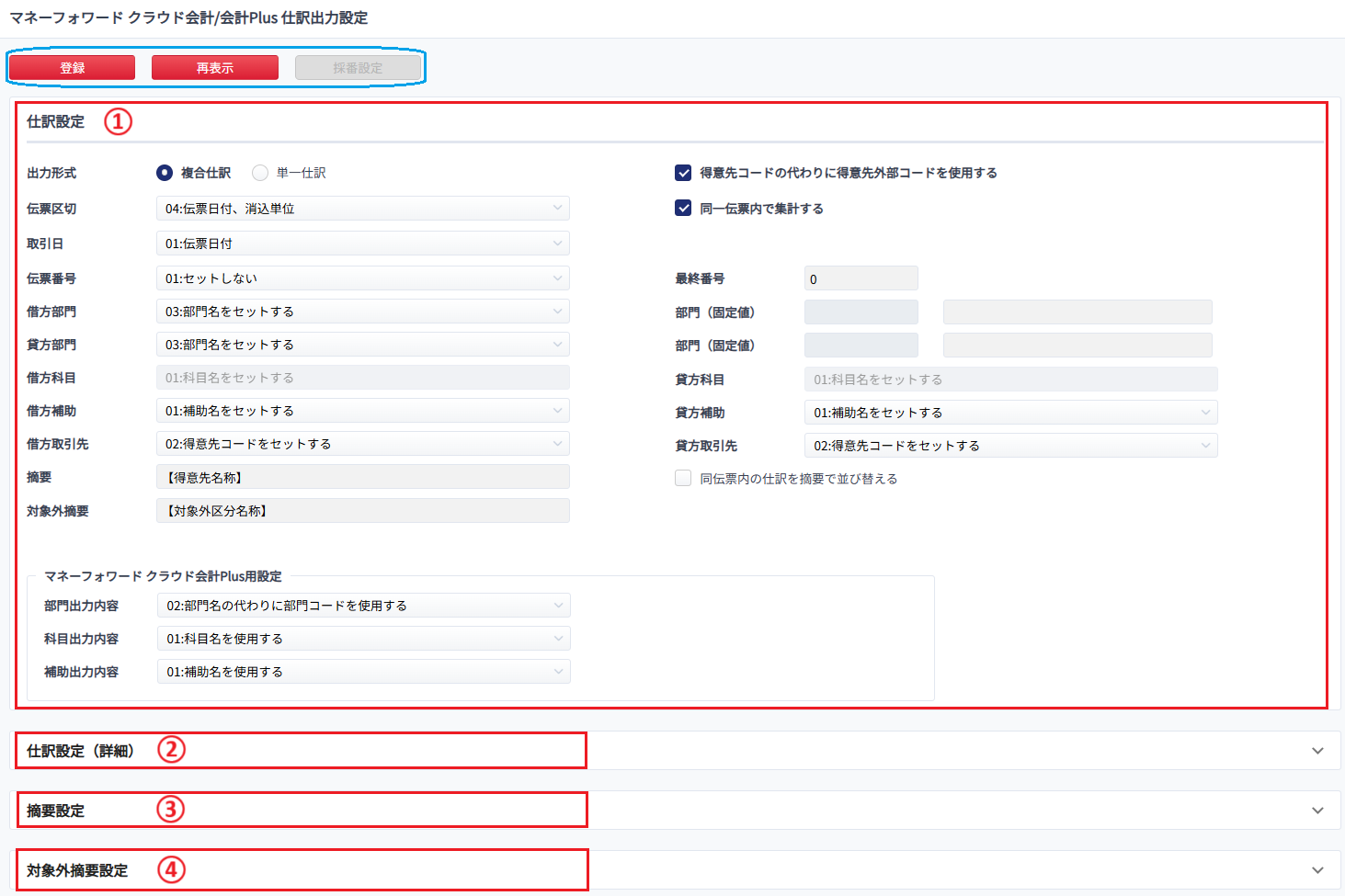Open the 伝票番号 dropdown

[x=363, y=278]
